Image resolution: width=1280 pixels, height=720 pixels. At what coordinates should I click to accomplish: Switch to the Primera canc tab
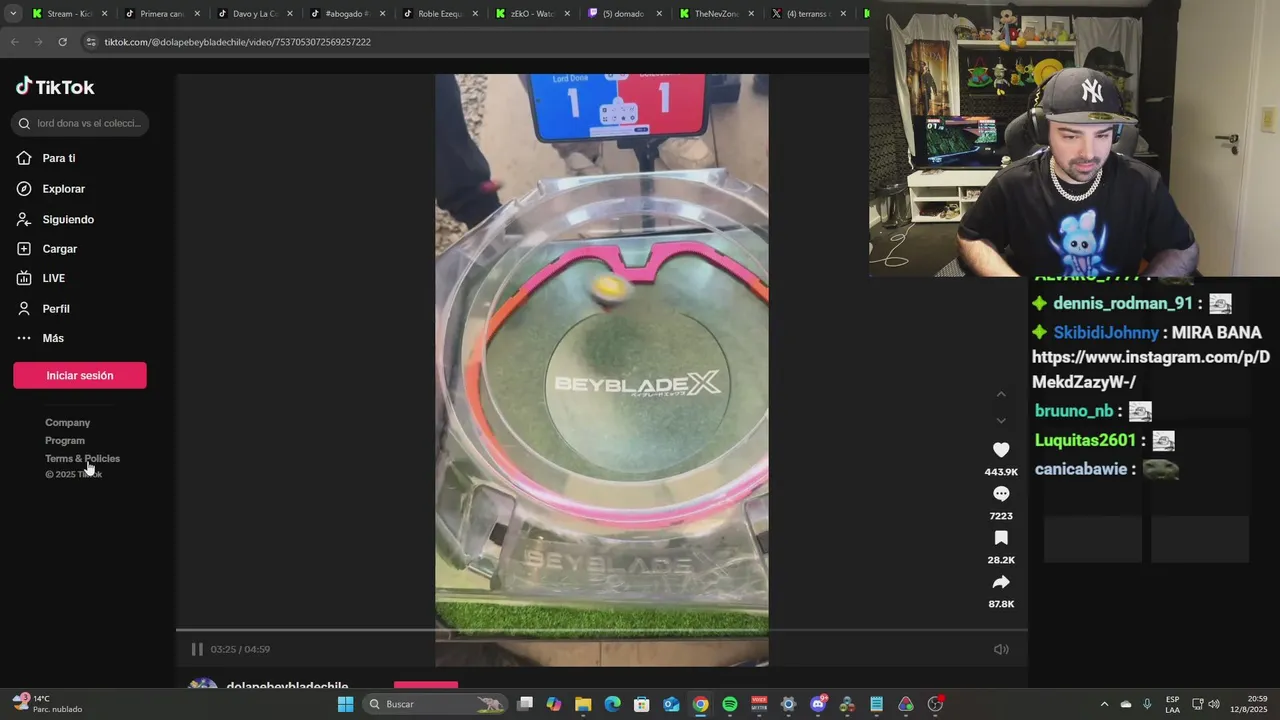162,14
